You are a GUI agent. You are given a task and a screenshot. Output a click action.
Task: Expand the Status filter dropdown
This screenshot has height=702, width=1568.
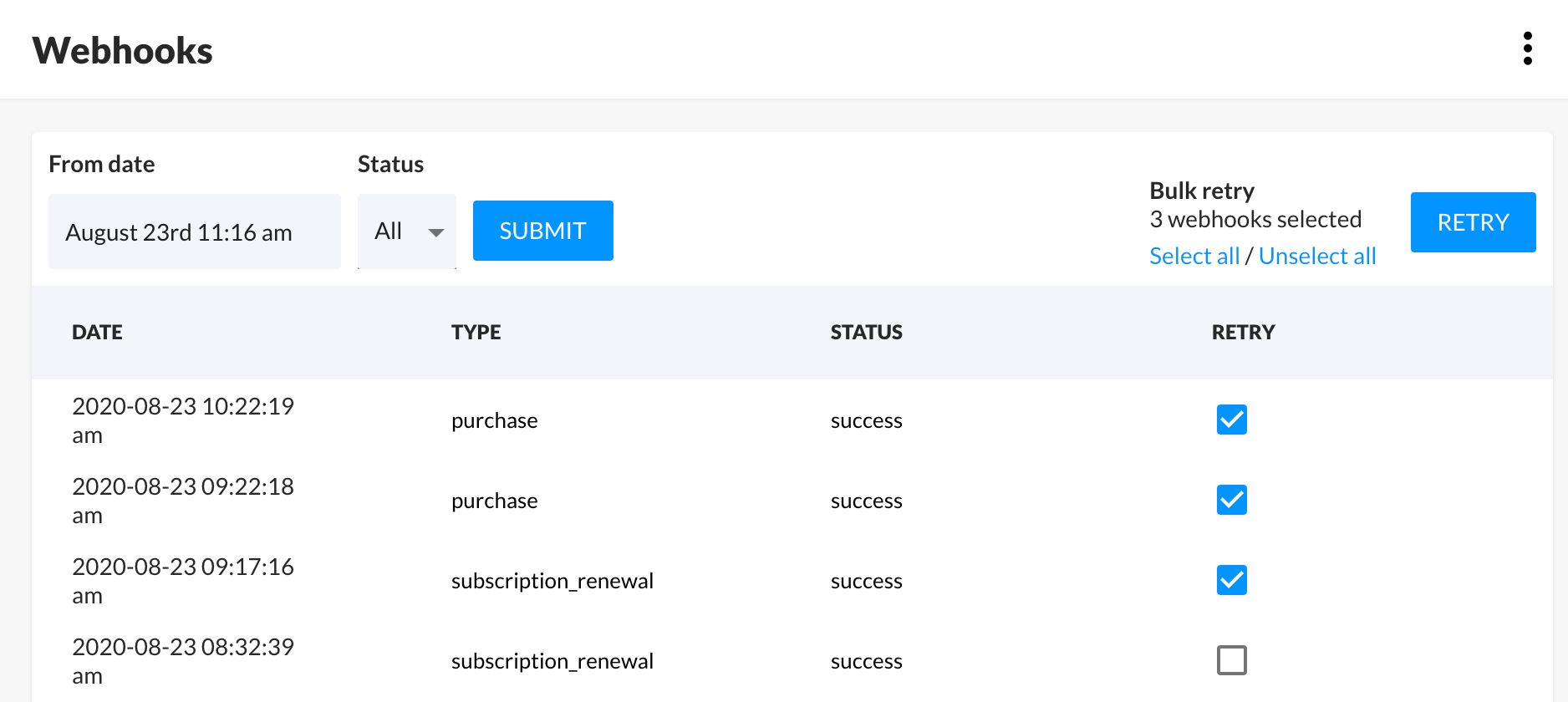pos(407,231)
